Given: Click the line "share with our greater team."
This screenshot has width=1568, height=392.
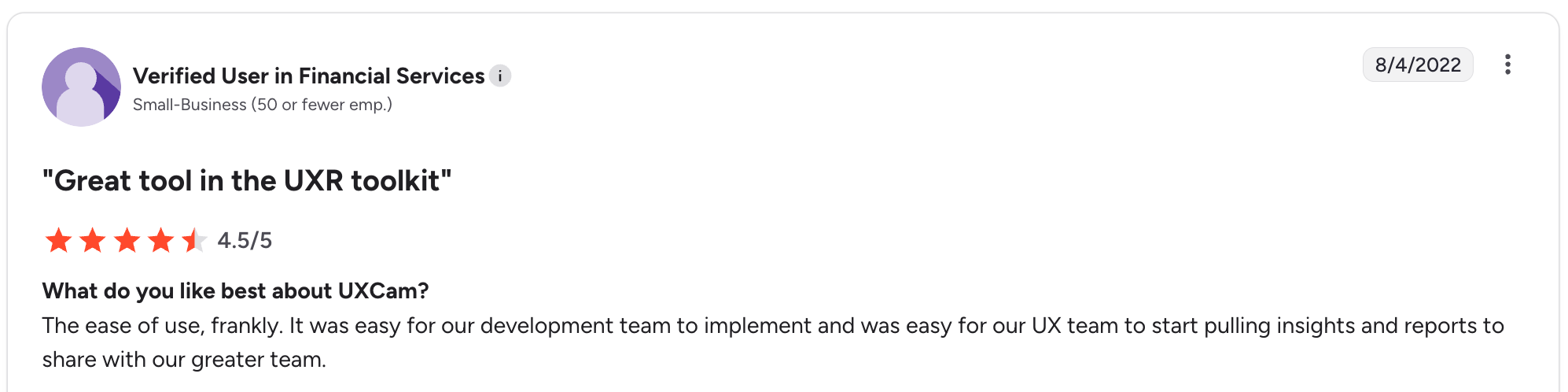Looking at the screenshot, I should (x=184, y=360).
